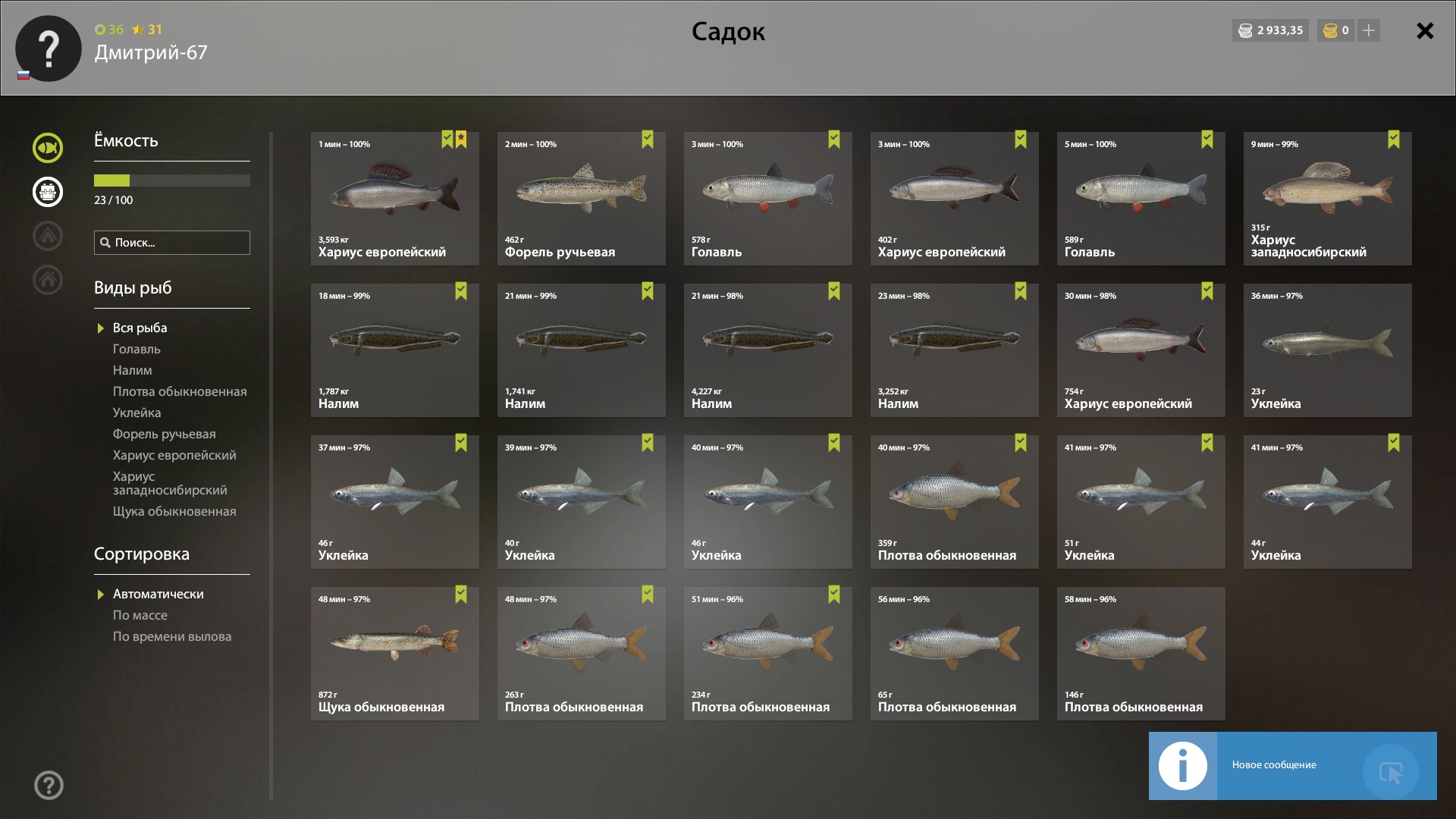Viewport: 1456px width, 819px height.
Task: Click the house icon in sidebar
Action: 48,280
